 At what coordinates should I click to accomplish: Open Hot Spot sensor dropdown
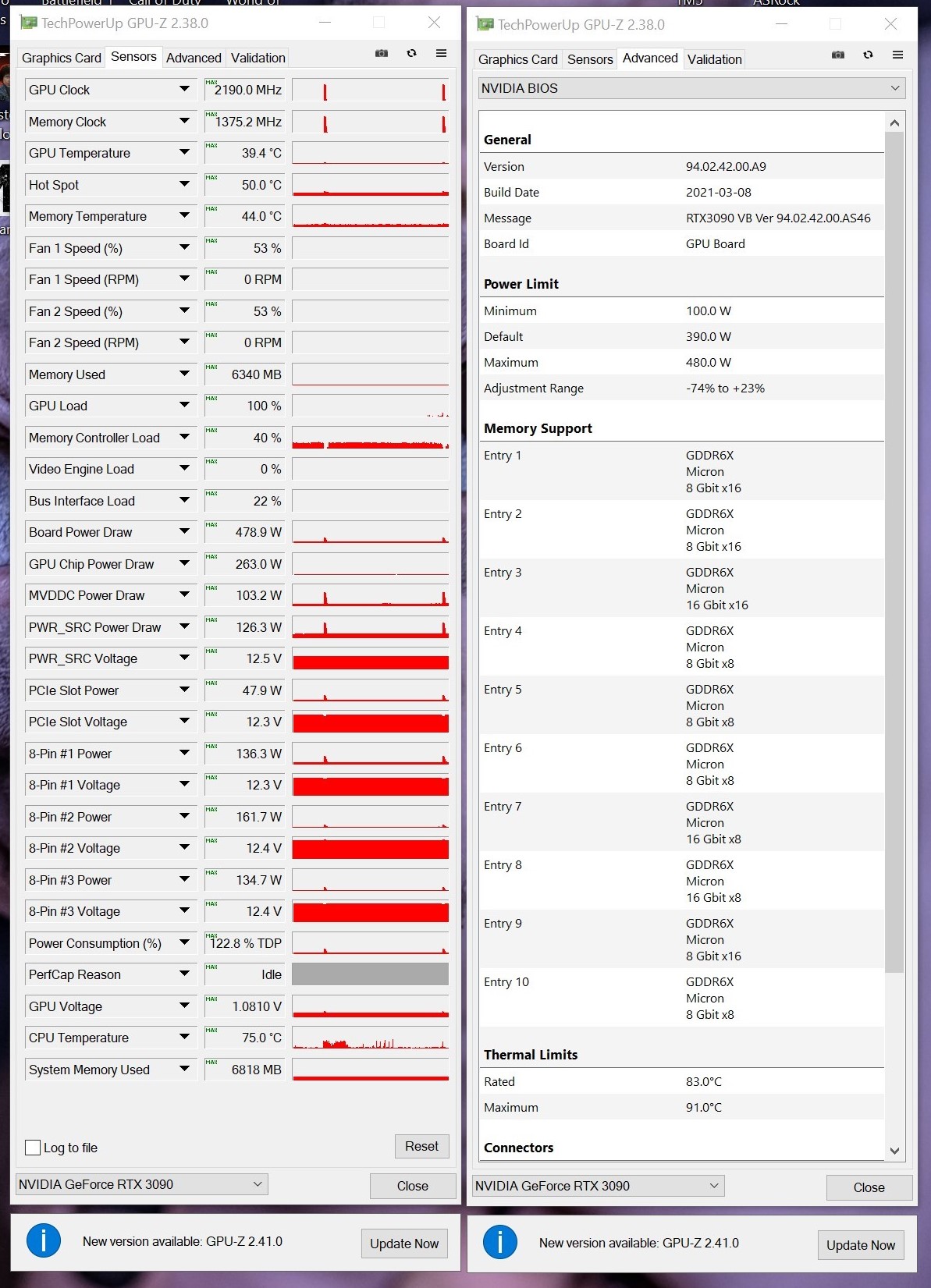184,184
